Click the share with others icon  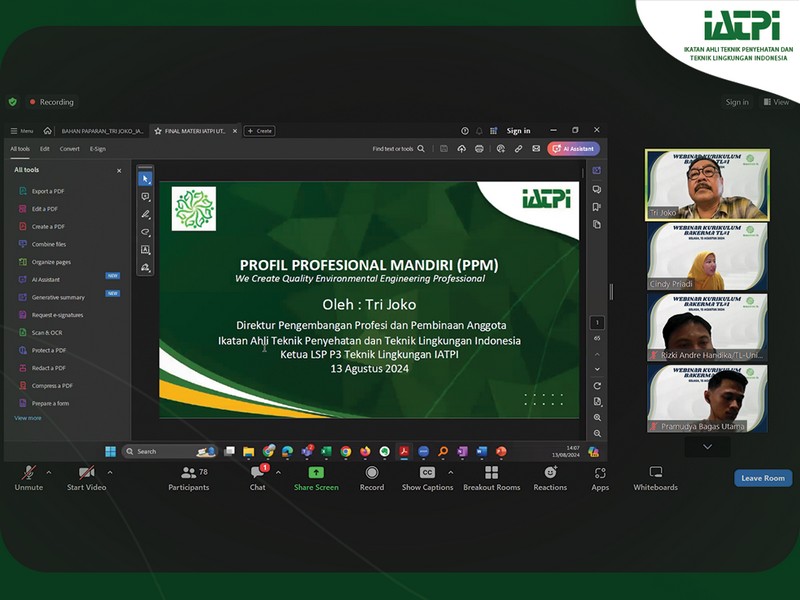pyautogui.click(x=501, y=149)
